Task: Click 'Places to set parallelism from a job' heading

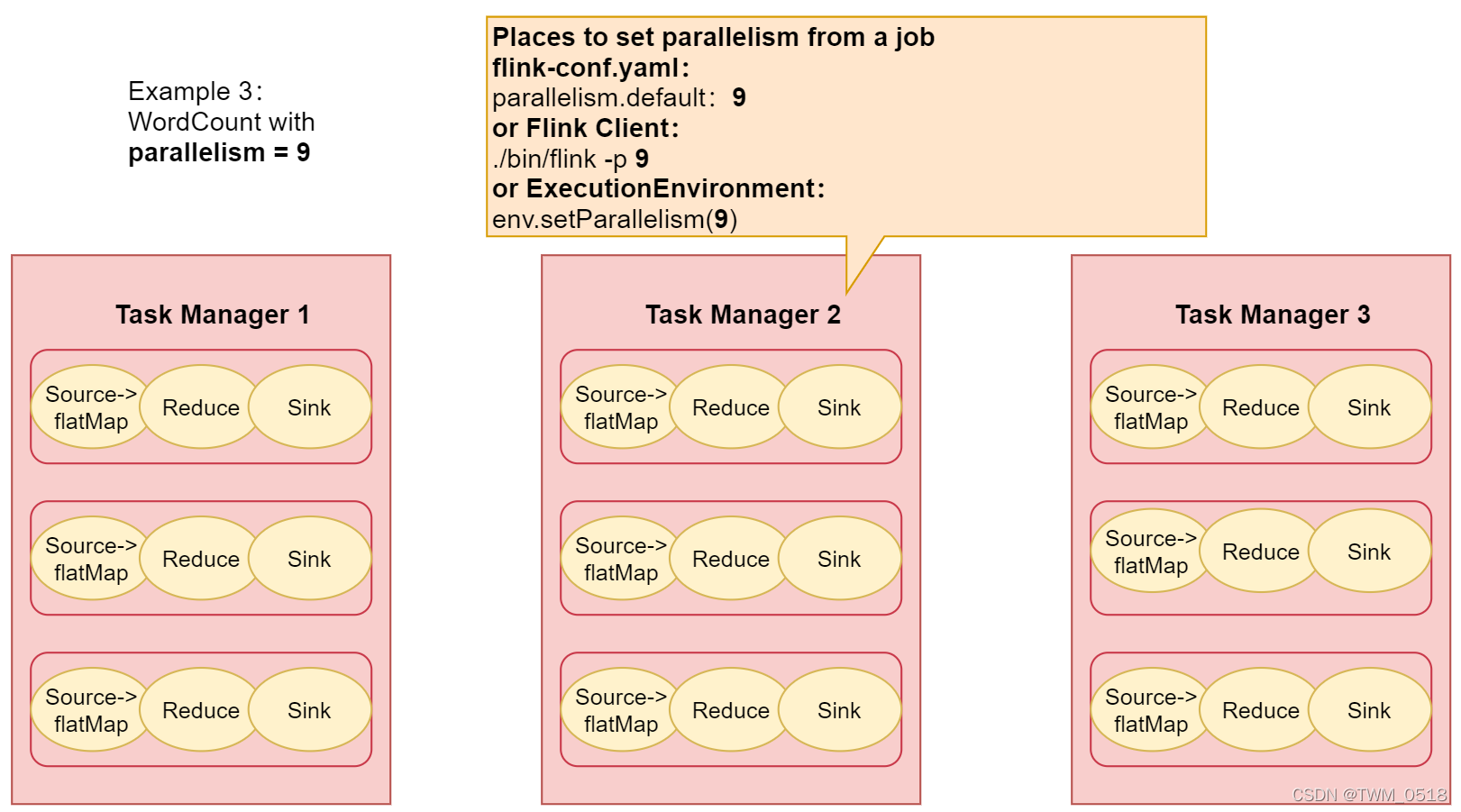Action: [713, 37]
